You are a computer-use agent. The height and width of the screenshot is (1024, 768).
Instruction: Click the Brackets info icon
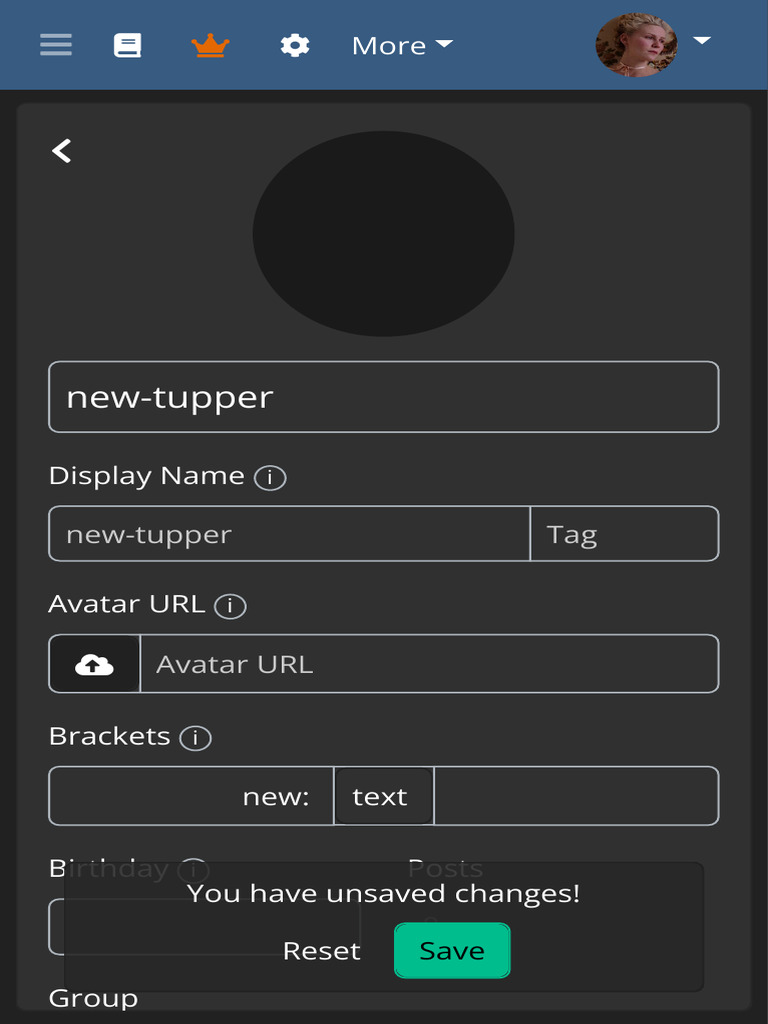pyautogui.click(x=195, y=739)
